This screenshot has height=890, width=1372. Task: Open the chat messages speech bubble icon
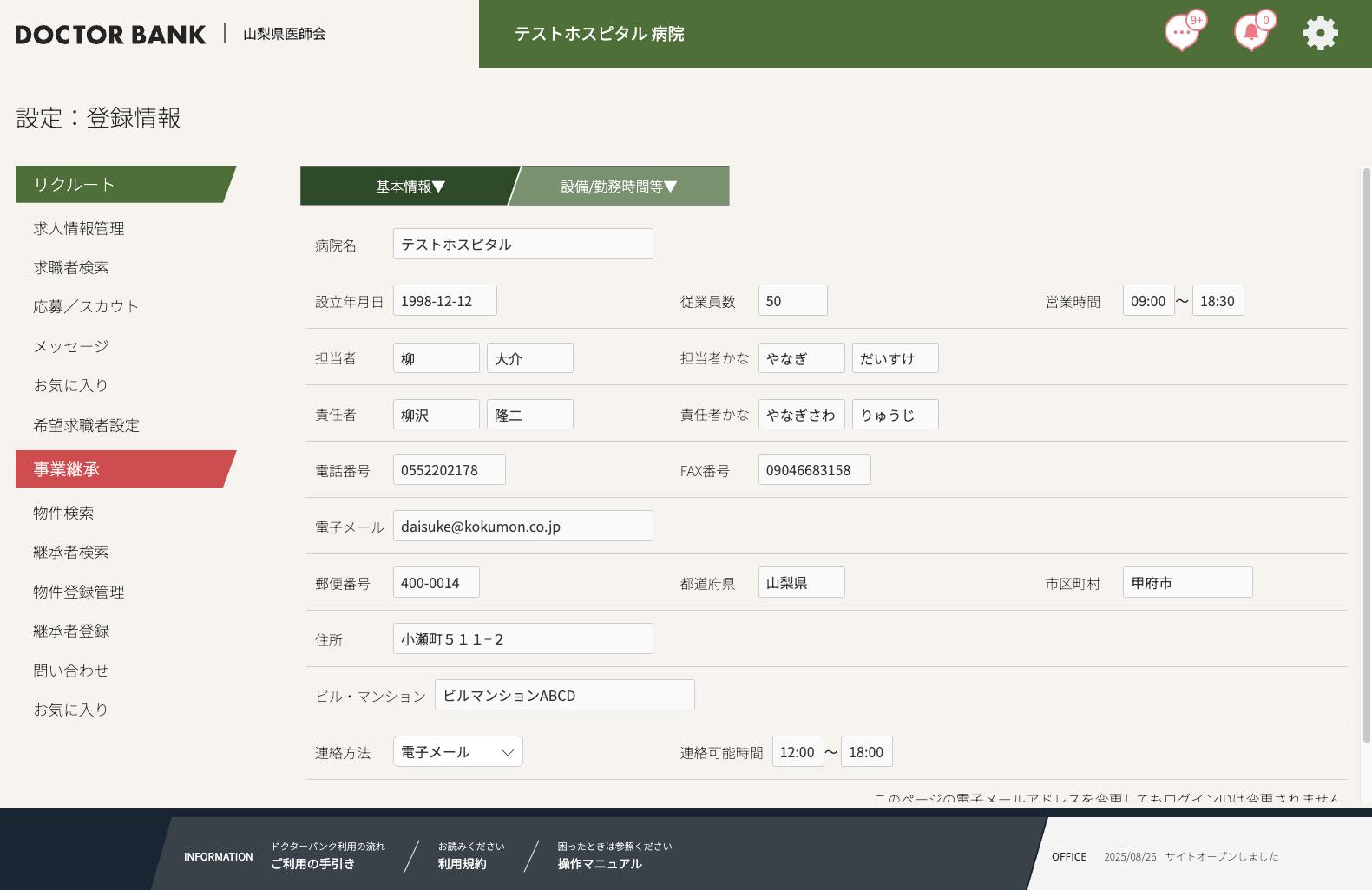[x=1182, y=34]
